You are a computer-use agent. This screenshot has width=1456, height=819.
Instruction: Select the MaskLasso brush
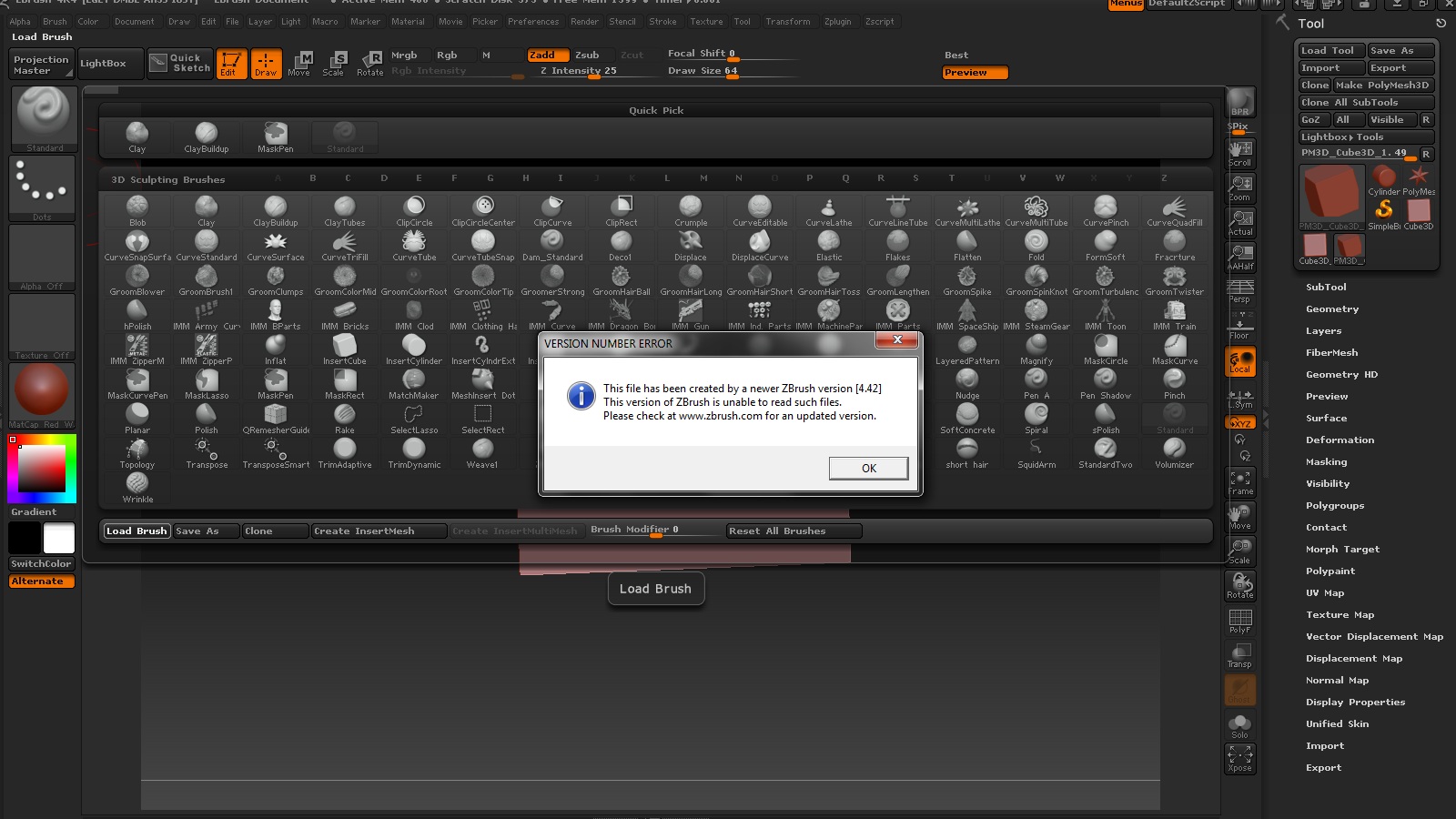(207, 382)
